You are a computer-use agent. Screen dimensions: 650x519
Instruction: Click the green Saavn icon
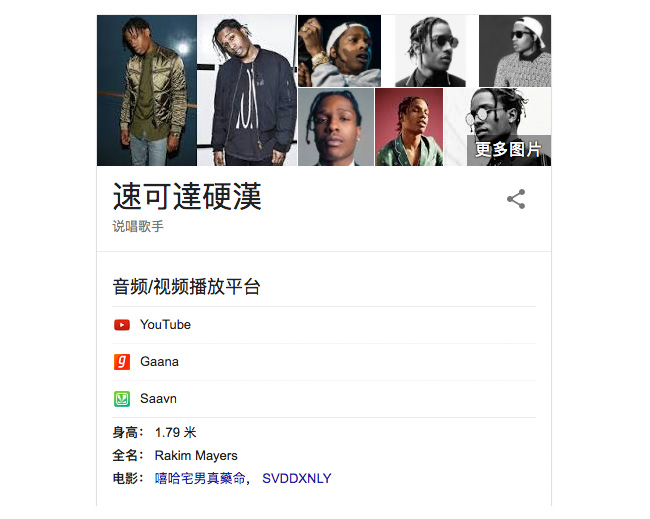click(x=122, y=399)
